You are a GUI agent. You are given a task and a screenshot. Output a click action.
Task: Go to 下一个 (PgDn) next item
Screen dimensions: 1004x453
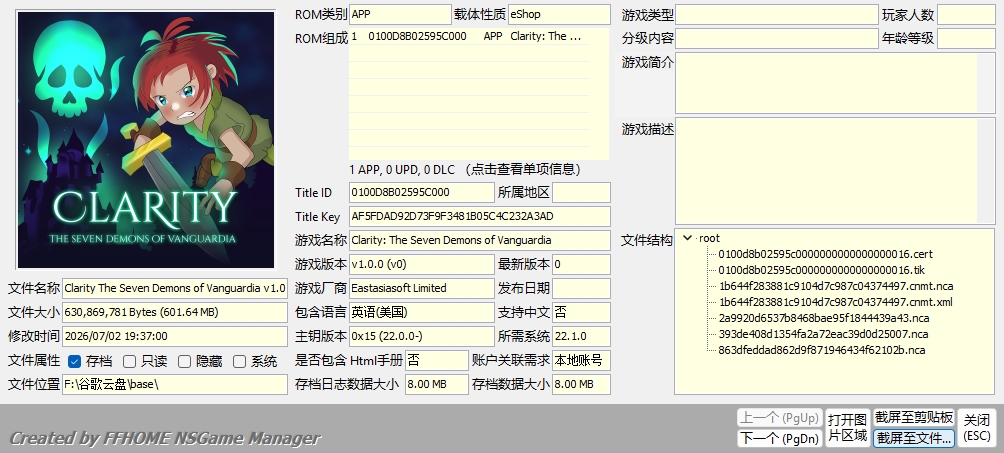point(779,438)
